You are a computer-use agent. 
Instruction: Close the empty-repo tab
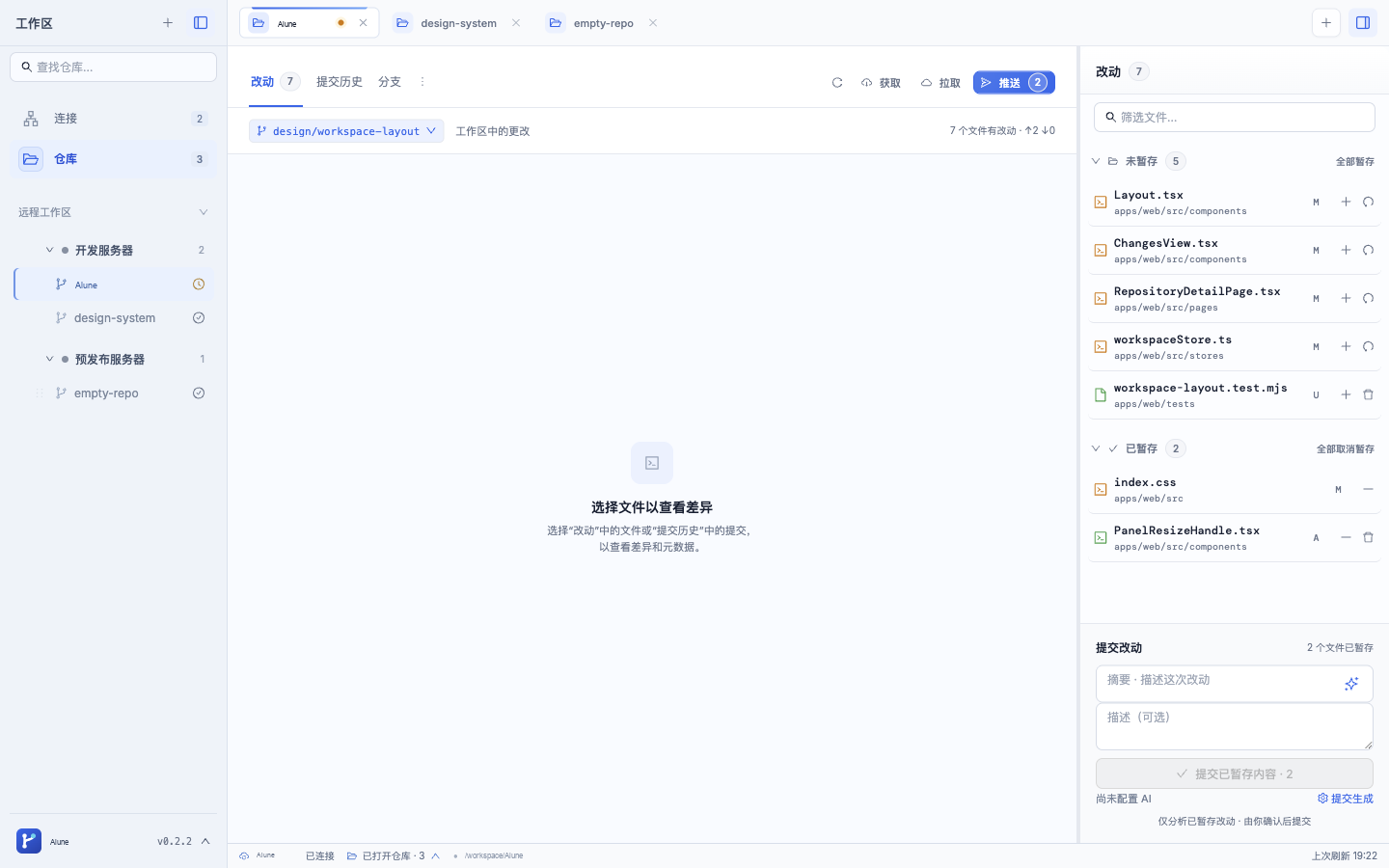tap(653, 23)
